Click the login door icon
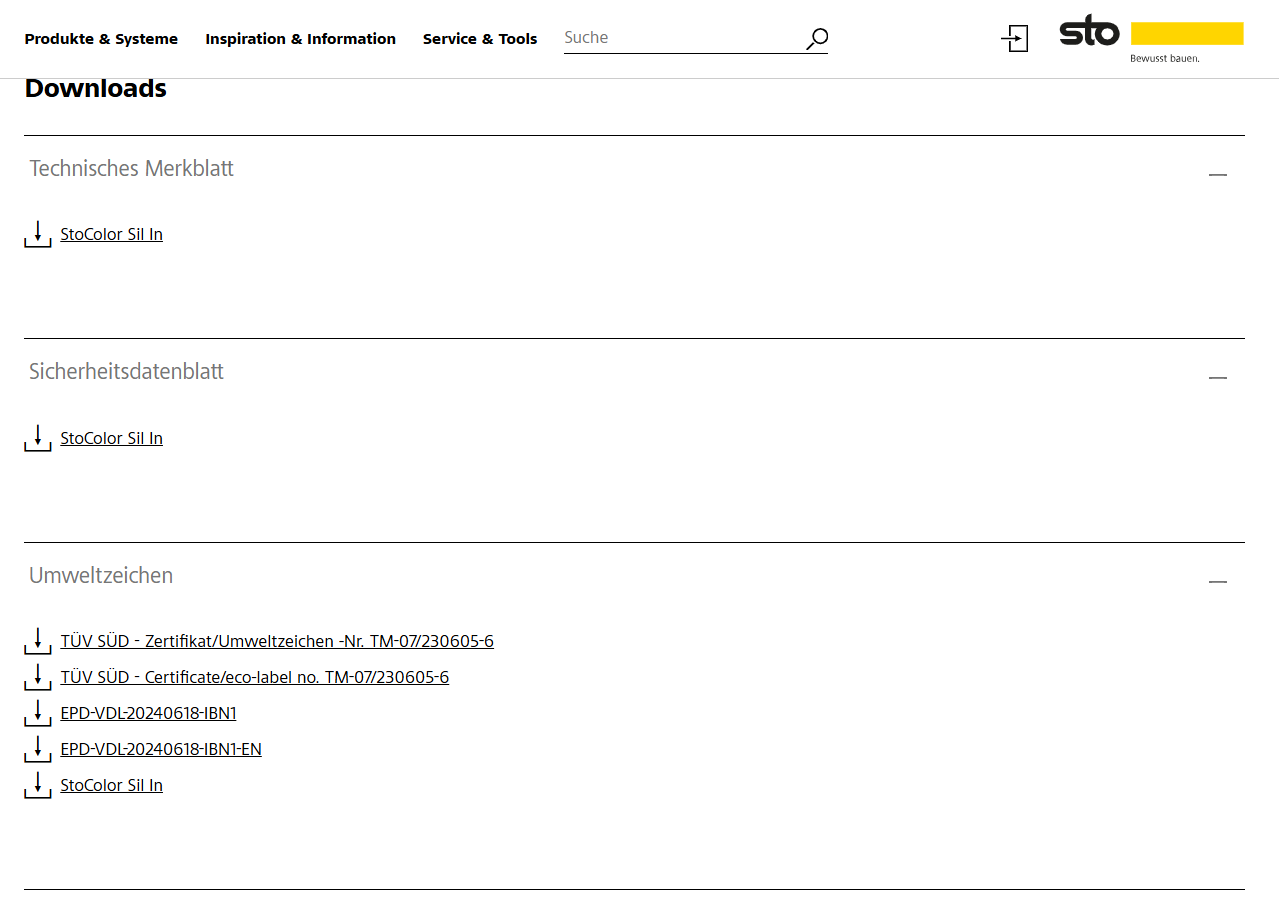Image resolution: width=1279 pixels, height=904 pixels. [1015, 39]
